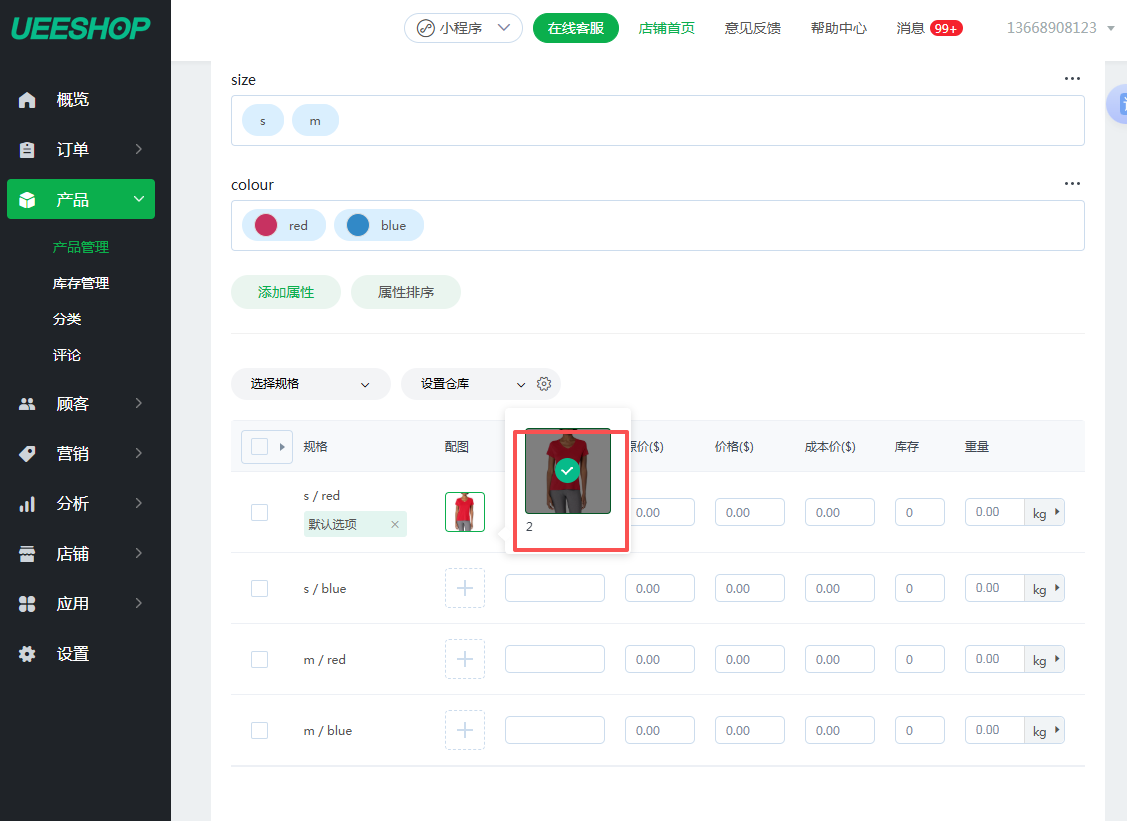Click the 在线客服 button

[x=576, y=28]
